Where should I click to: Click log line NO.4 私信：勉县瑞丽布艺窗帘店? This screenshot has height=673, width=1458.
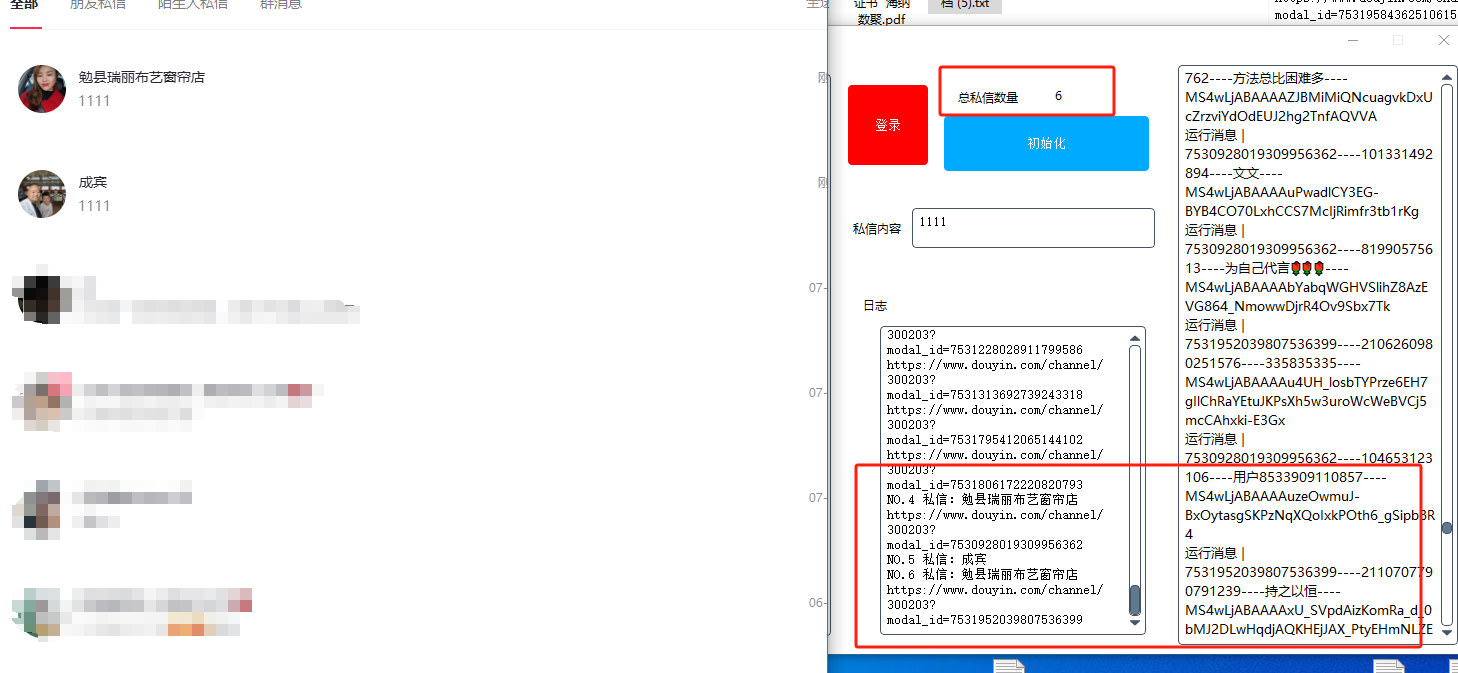pos(982,500)
